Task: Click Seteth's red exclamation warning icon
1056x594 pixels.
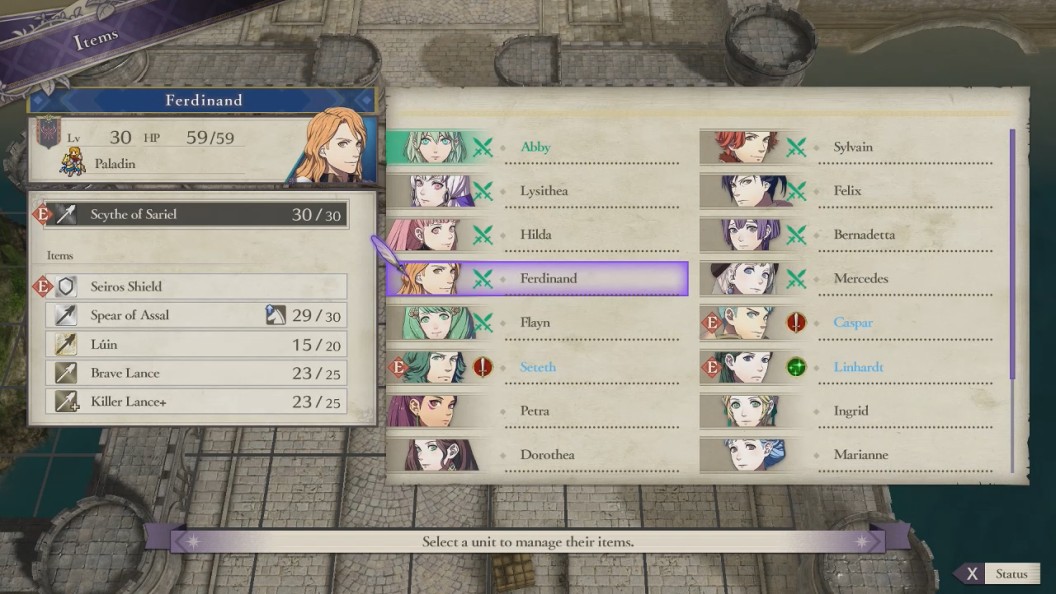Action: [x=482, y=367]
